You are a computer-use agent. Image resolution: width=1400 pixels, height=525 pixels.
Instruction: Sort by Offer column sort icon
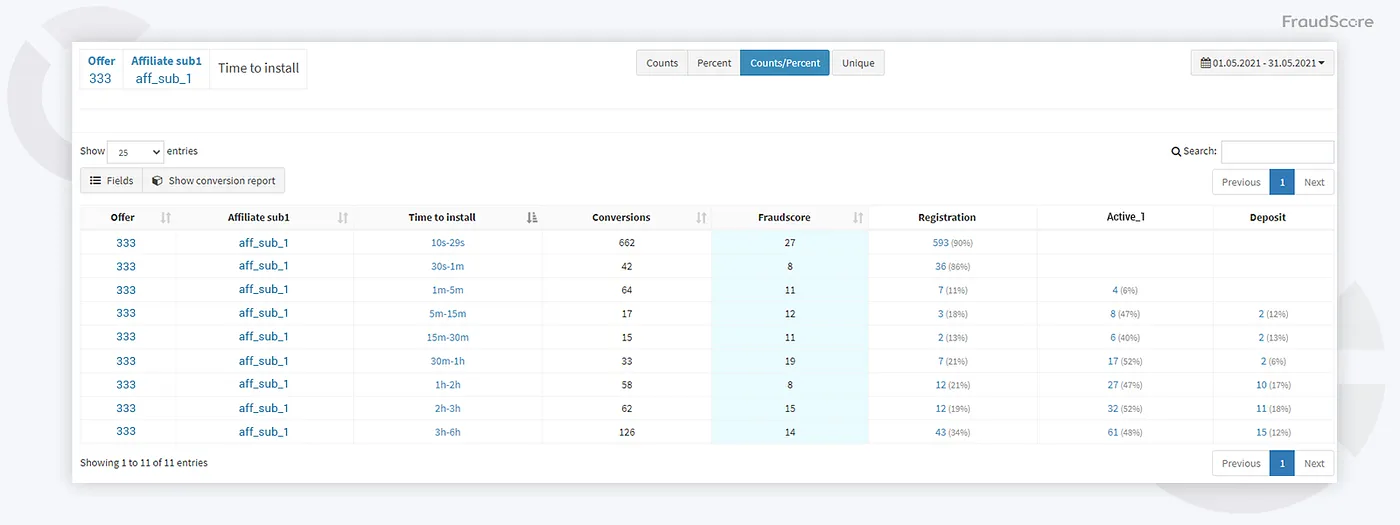coord(166,217)
